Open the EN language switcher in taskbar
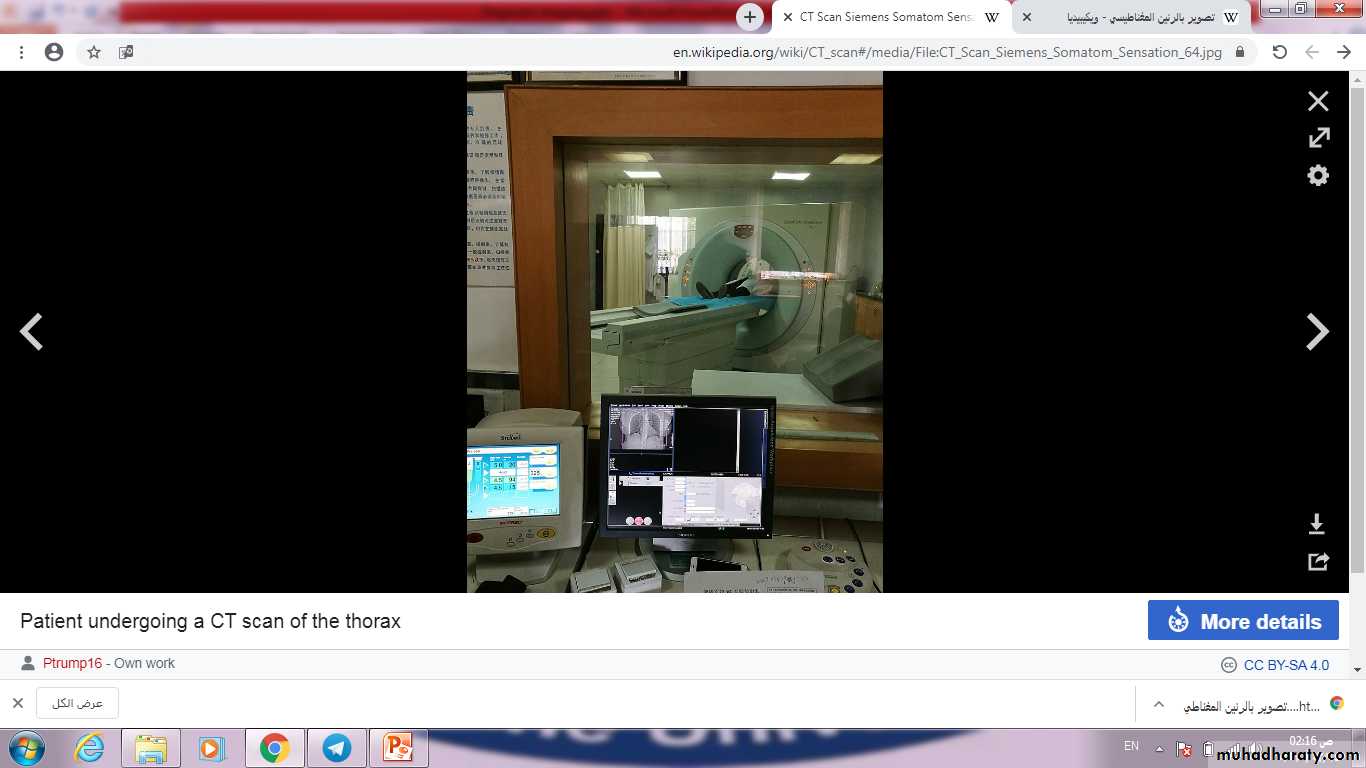The width and height of the screenshot is (1366, 768). [x=1131, y=746]
